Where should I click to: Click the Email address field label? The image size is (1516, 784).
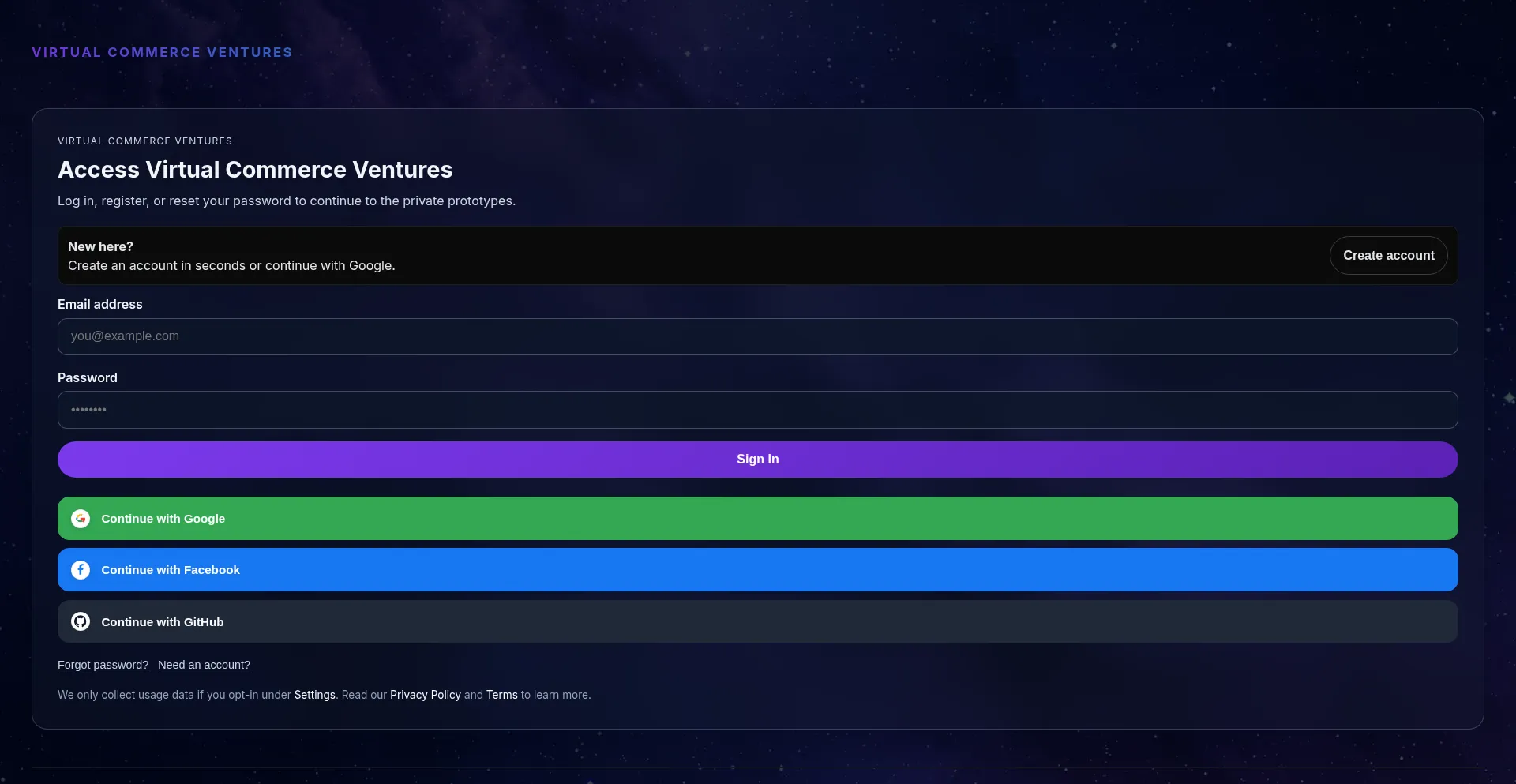(x=99, y=304)
